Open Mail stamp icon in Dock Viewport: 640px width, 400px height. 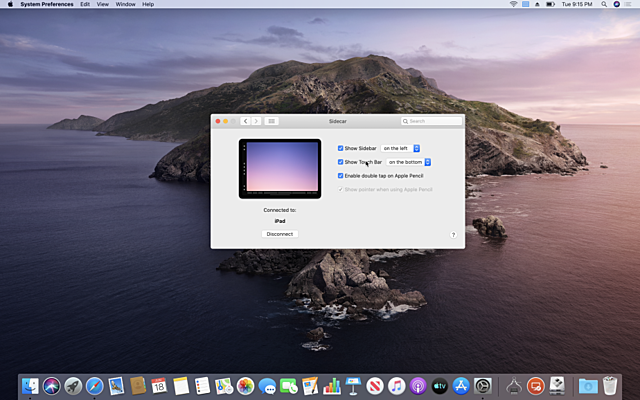click(116, 386)
